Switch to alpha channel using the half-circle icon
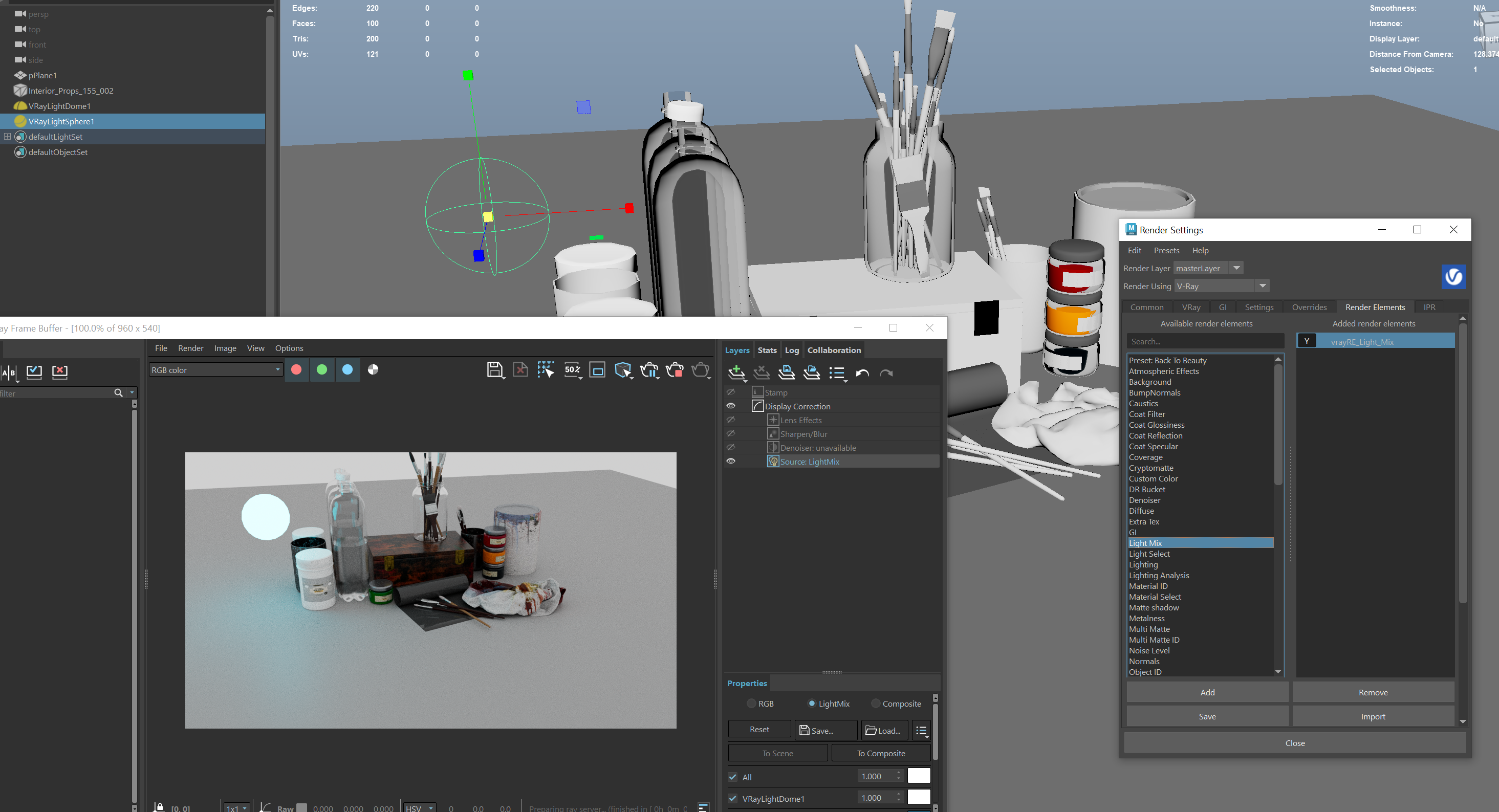The image size is (1499, 812). [373, 369]
